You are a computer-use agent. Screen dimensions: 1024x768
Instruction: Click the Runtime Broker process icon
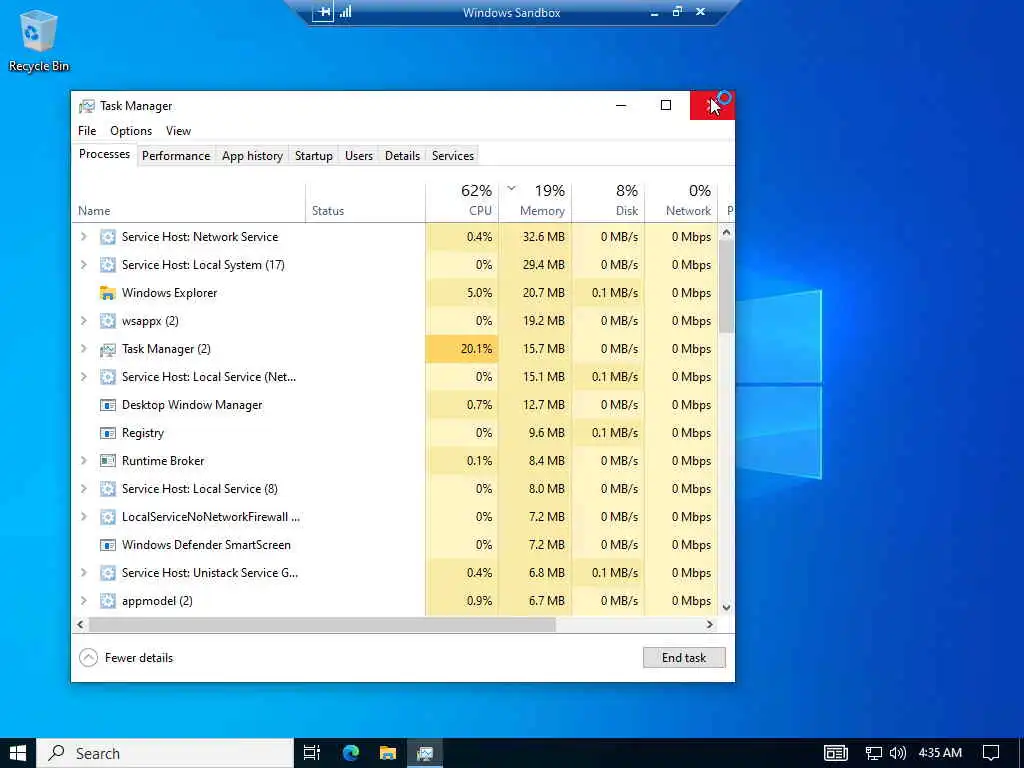[x=107, y=461]
